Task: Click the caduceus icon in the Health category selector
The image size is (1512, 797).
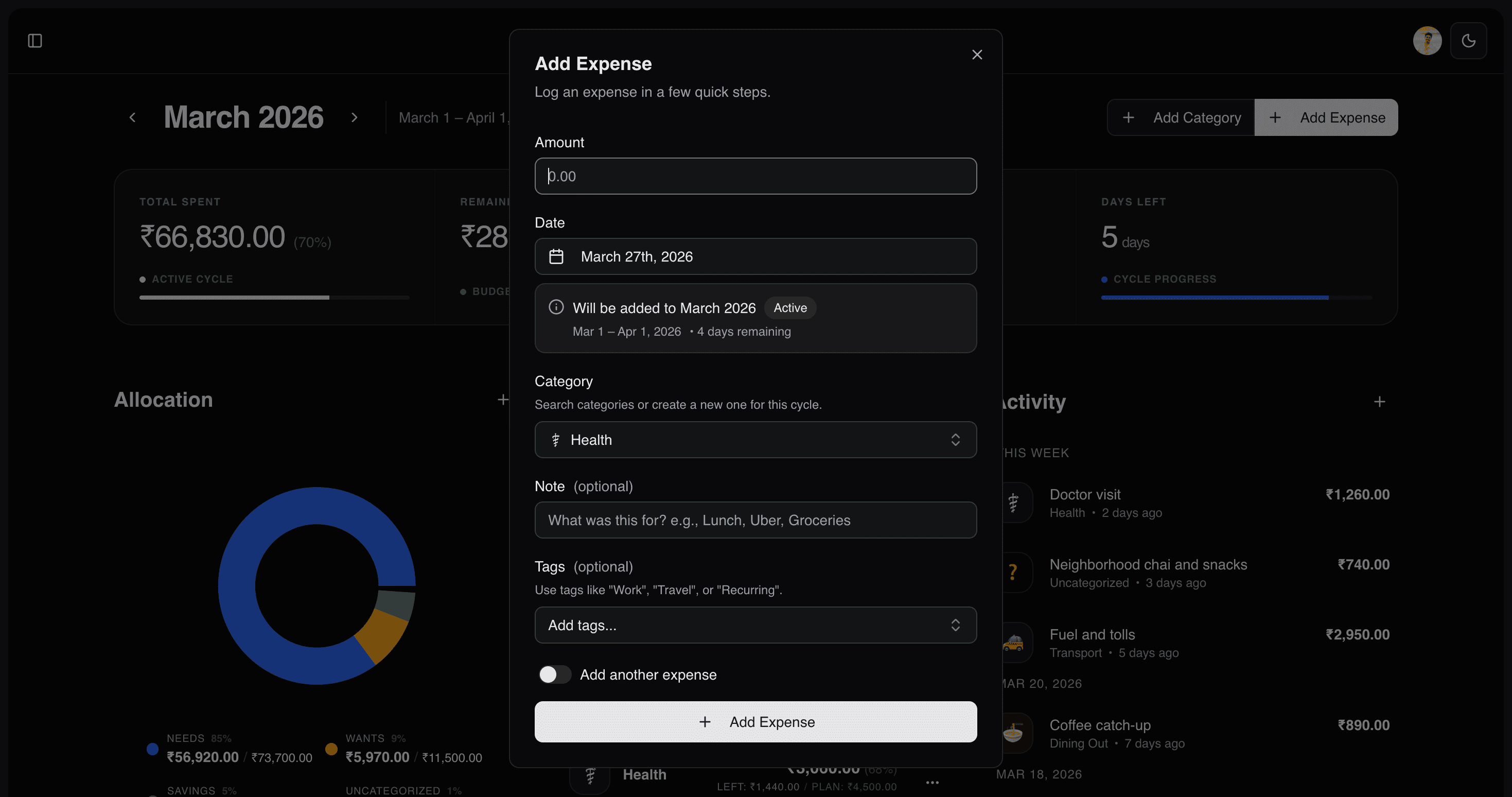Action: coord(556,439)
